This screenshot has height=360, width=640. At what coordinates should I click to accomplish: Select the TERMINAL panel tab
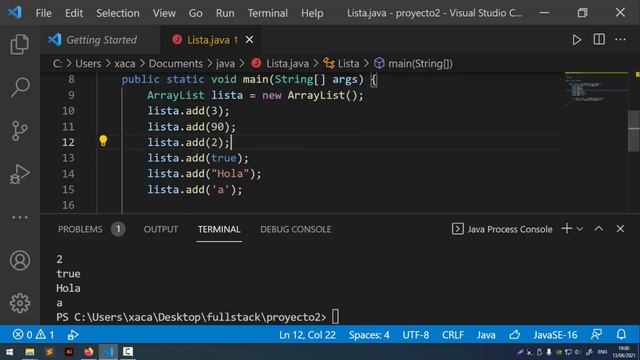(x=219, y=229)
